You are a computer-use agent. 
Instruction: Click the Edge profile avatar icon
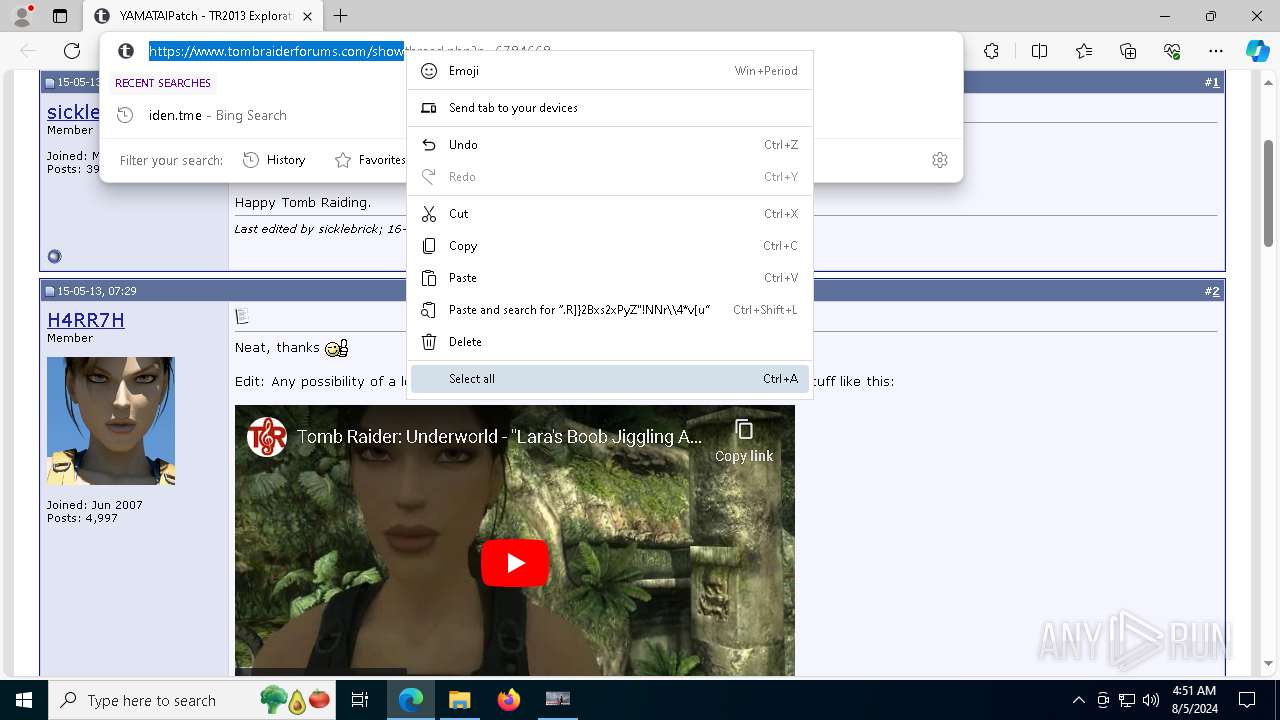click(x=21, y=16)
